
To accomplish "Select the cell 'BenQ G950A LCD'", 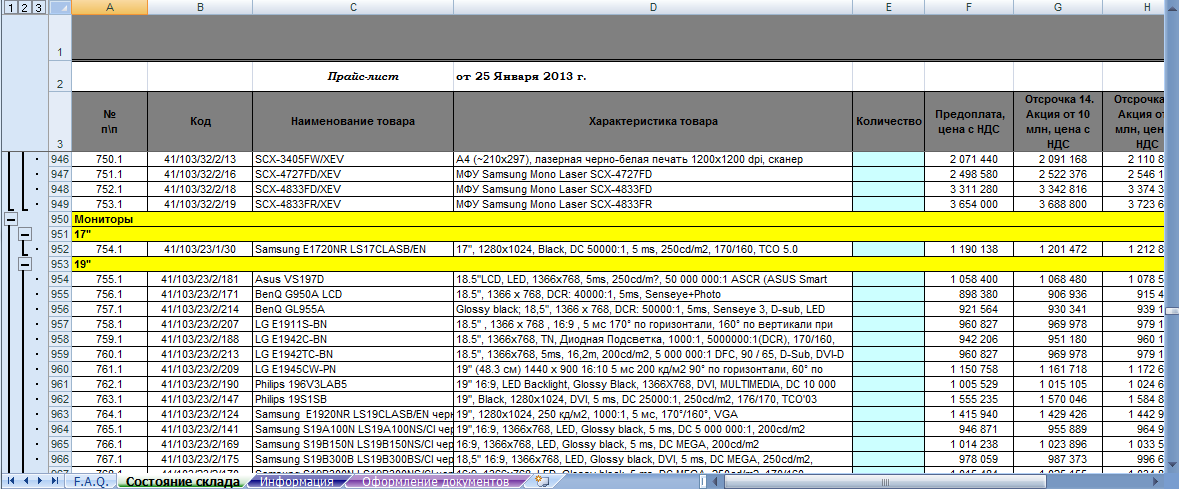I will click(x=353, y=294).
